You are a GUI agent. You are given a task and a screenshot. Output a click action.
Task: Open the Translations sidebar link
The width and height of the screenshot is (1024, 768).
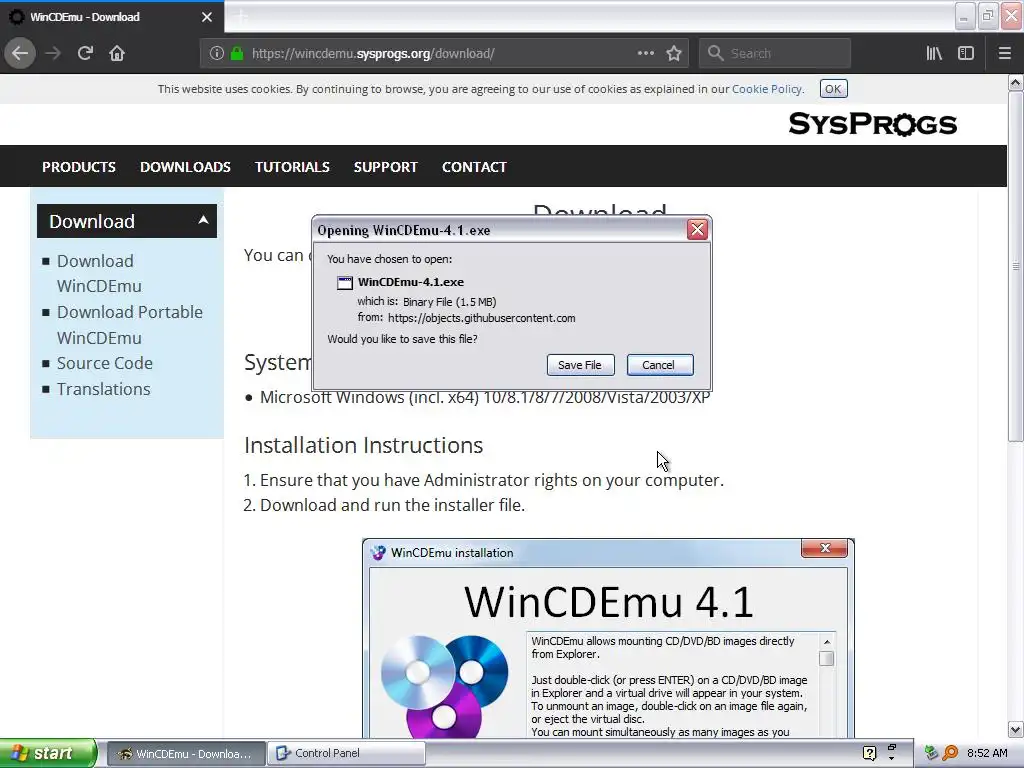pyautogui.click(x=103, y=389)
